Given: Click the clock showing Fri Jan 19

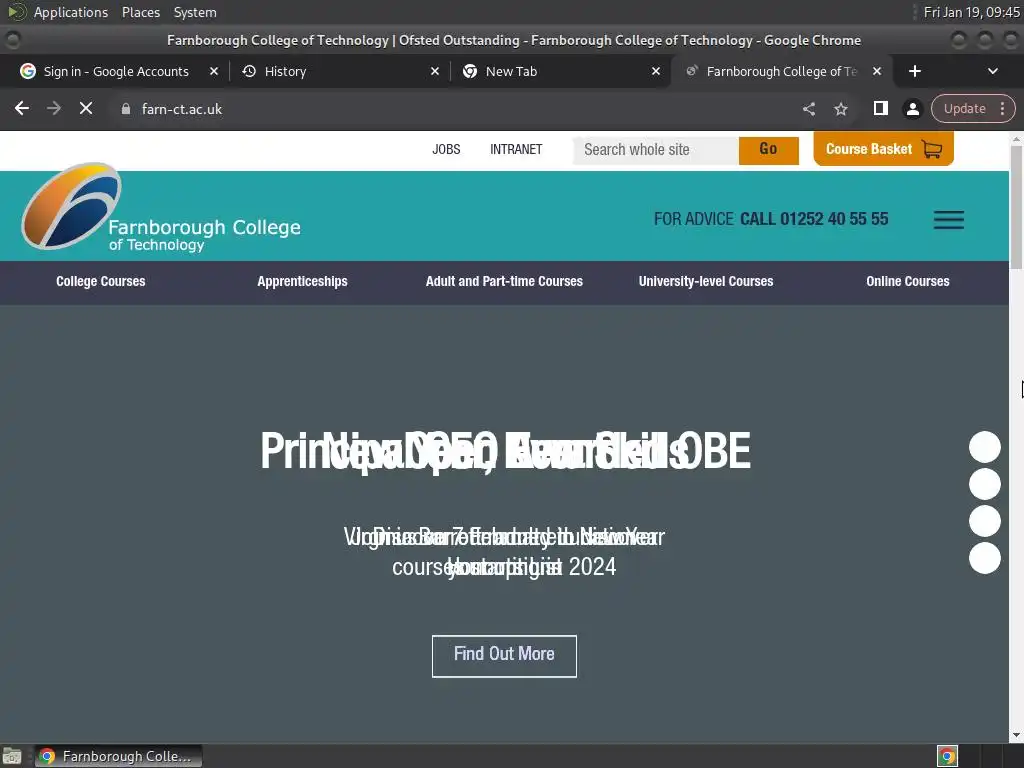Looking at the screenshot, I should pos(971,12).
